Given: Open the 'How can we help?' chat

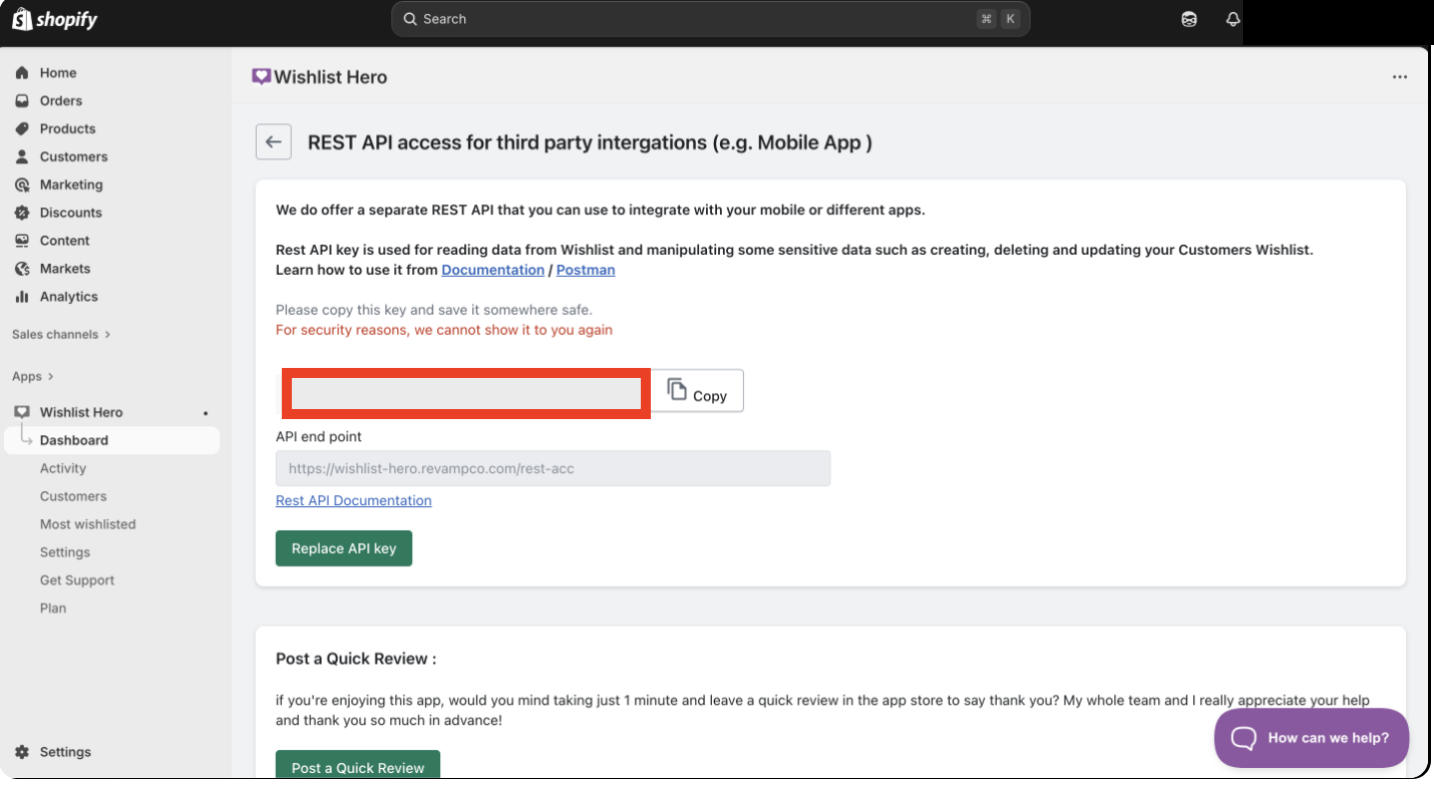Looking at the screenshot, I should (1311, 738).
